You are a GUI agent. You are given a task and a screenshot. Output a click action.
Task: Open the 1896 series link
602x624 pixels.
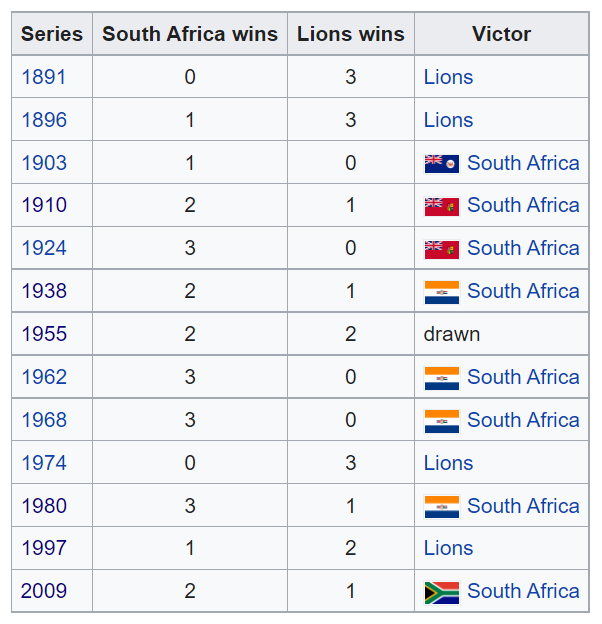pyautogui.click(x=44, y=120)
